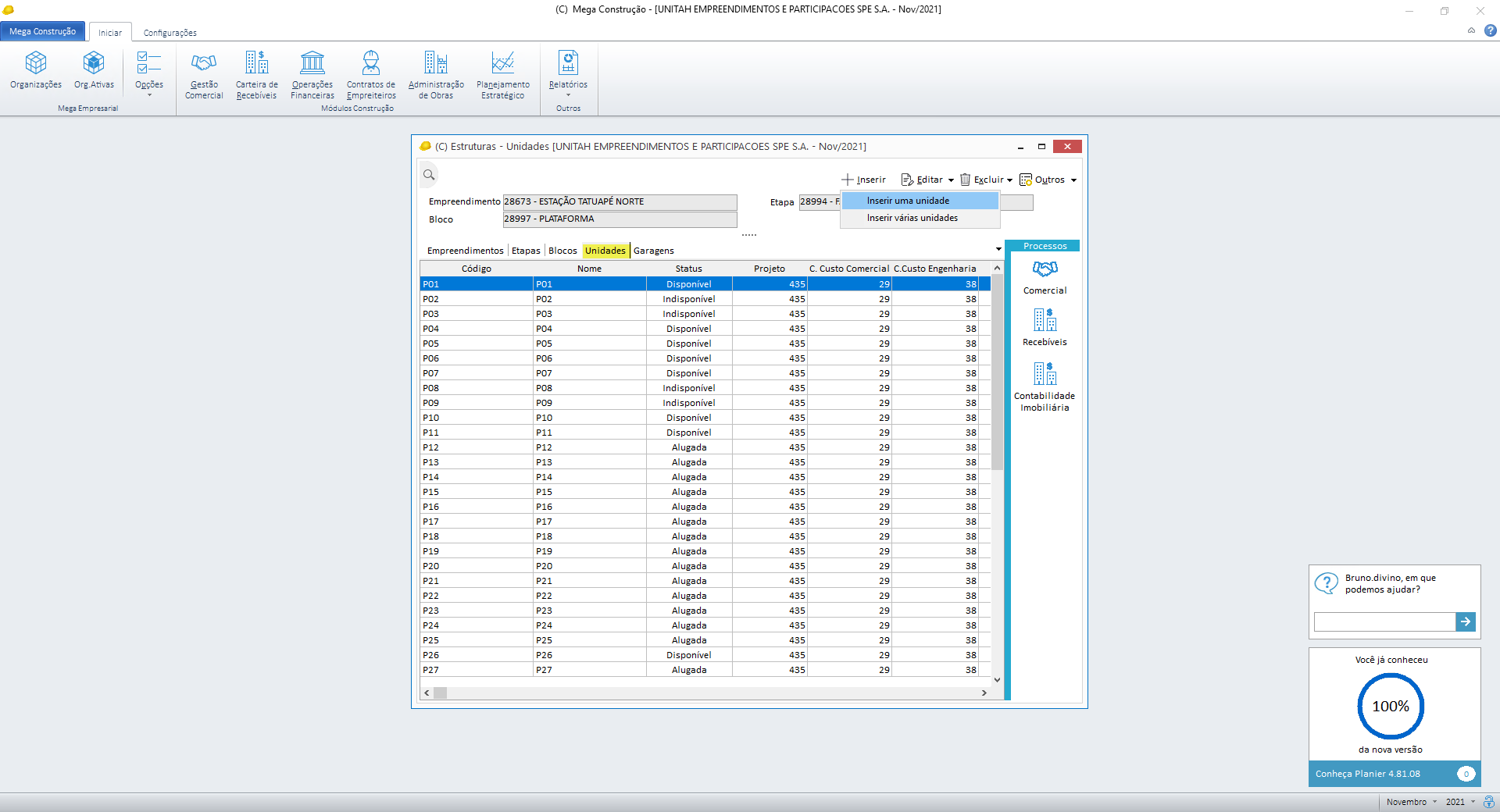Launch Contratos de Empreiteiros module
1500x812 pixels.
click(x=371, y=62)
